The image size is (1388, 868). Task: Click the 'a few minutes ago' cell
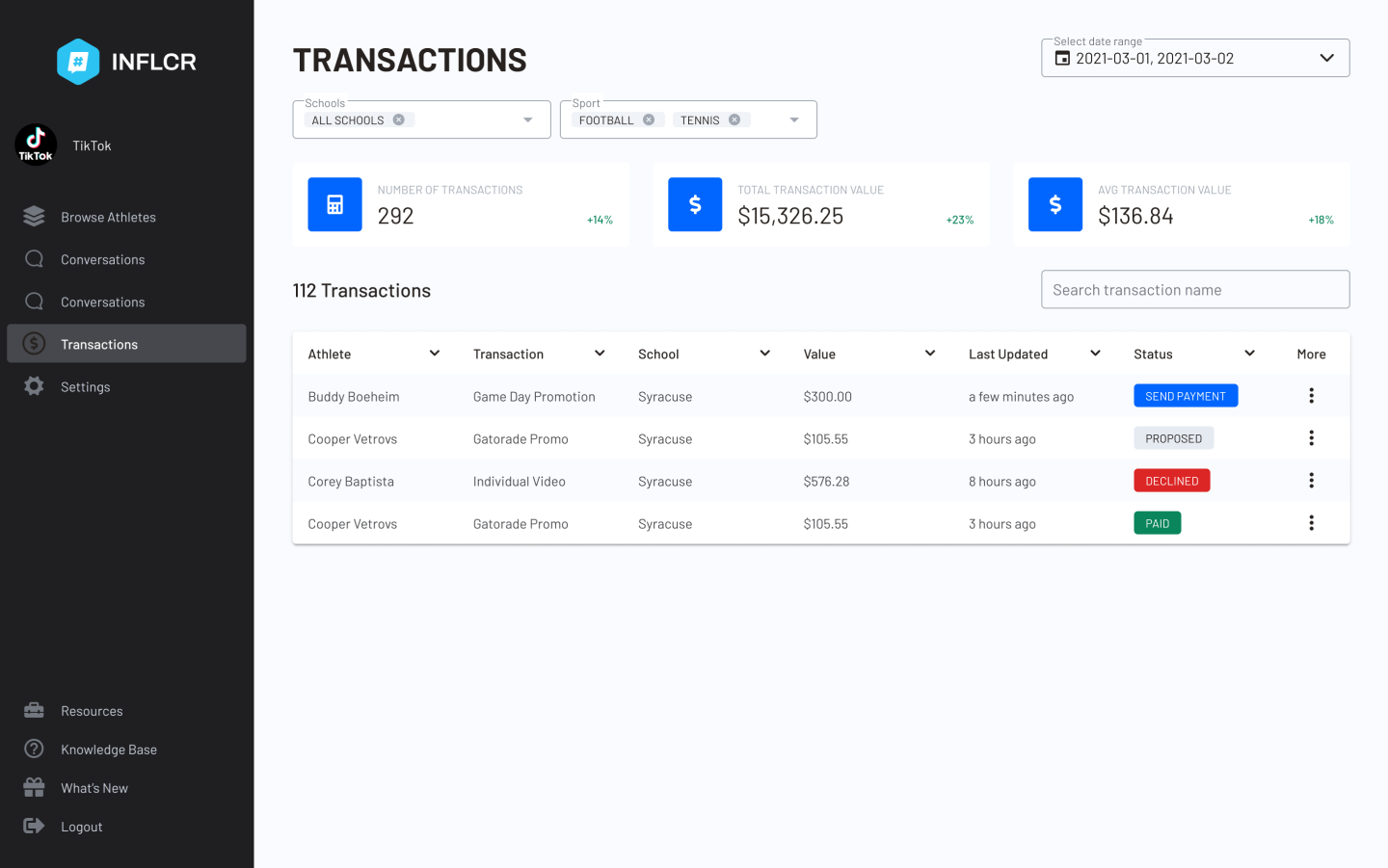[1021, 397]
